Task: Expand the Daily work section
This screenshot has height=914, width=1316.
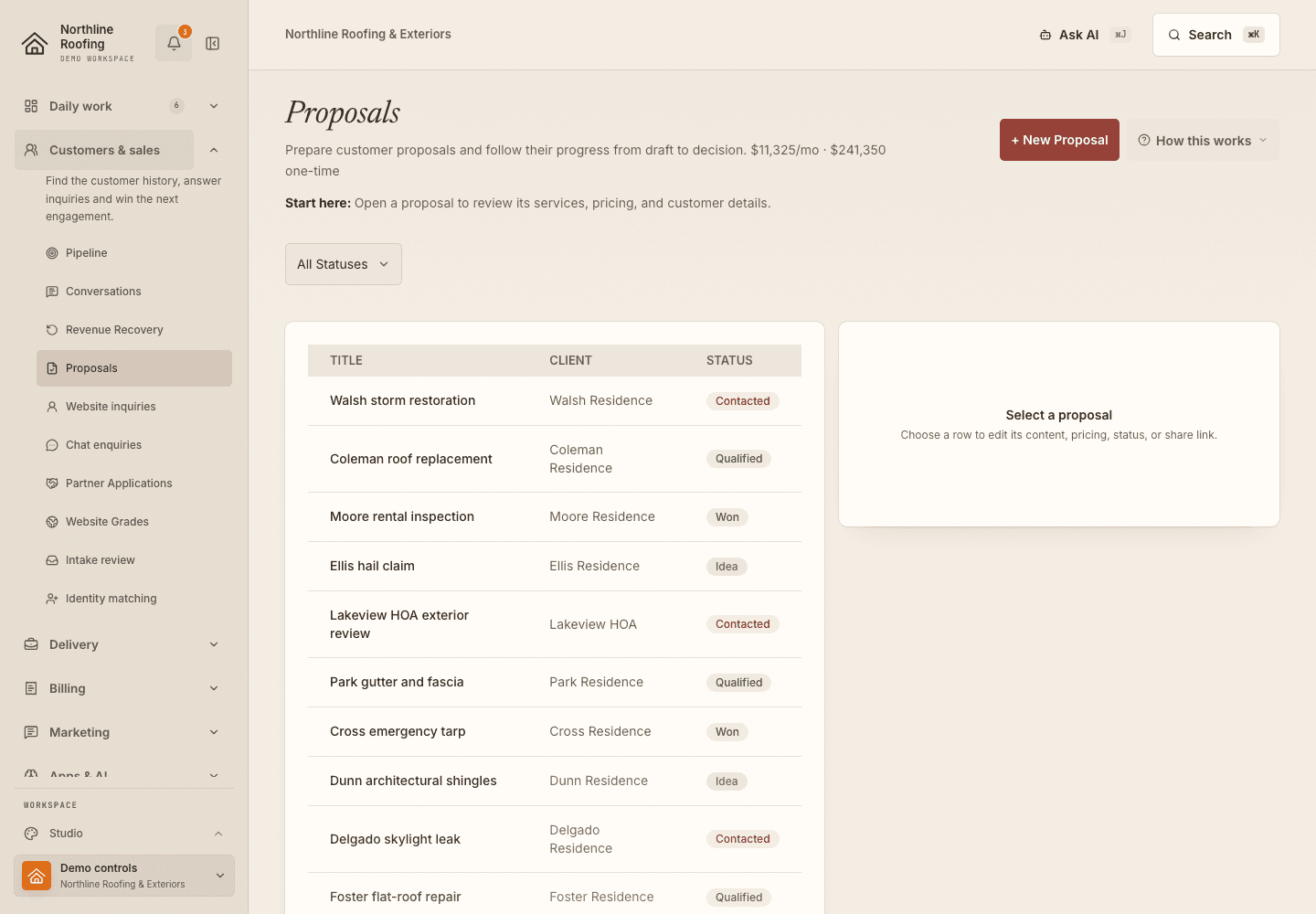Action: [214, 106]
